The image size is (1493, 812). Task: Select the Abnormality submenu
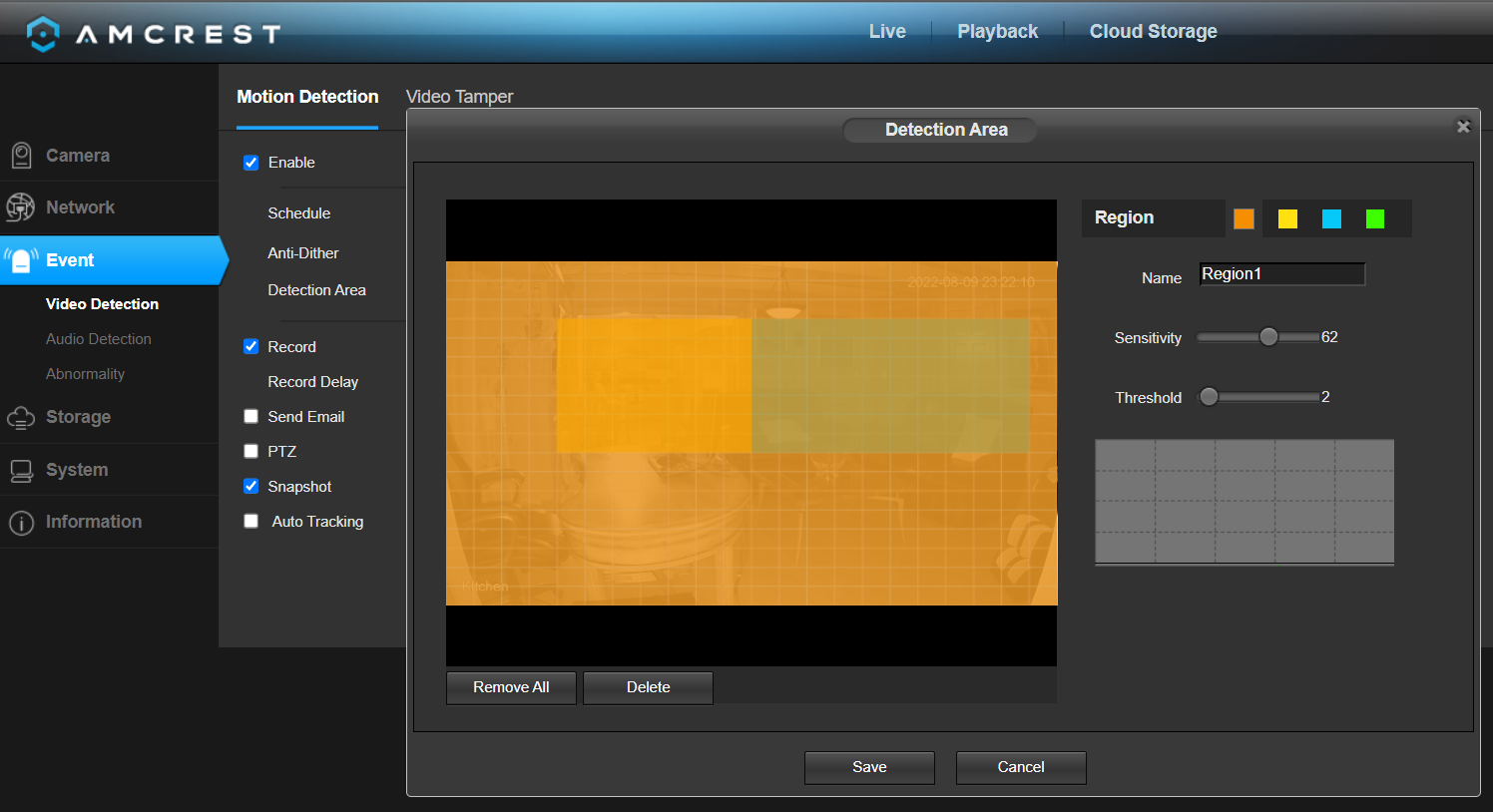point(85,374)
